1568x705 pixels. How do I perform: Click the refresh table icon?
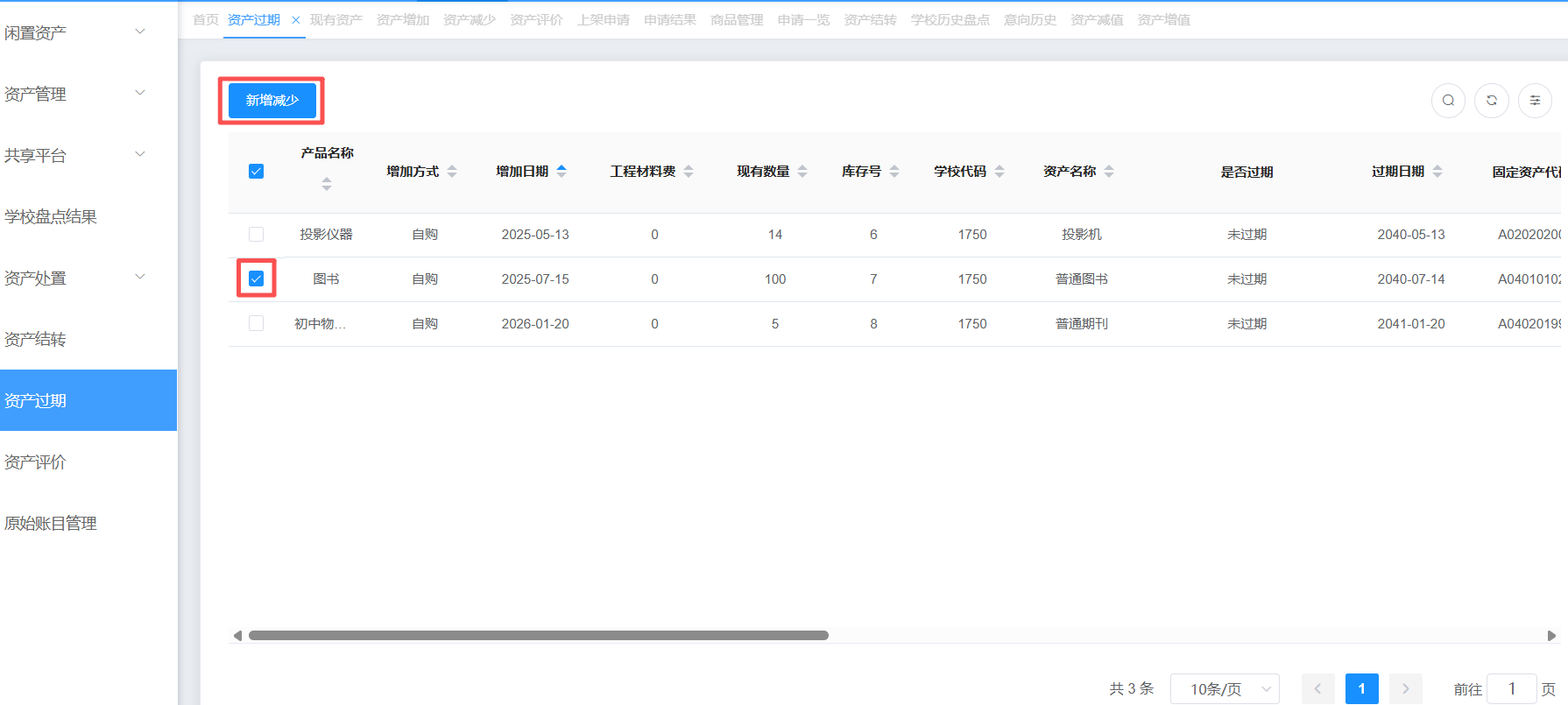pyautogui.click(x=1491, y=101)
